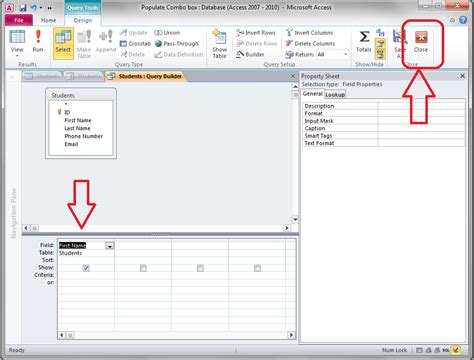Image resolution: width=474 pixels, height=360 pixels.
Task: Save with the Quick Access floppy icon
Action: 23,7
